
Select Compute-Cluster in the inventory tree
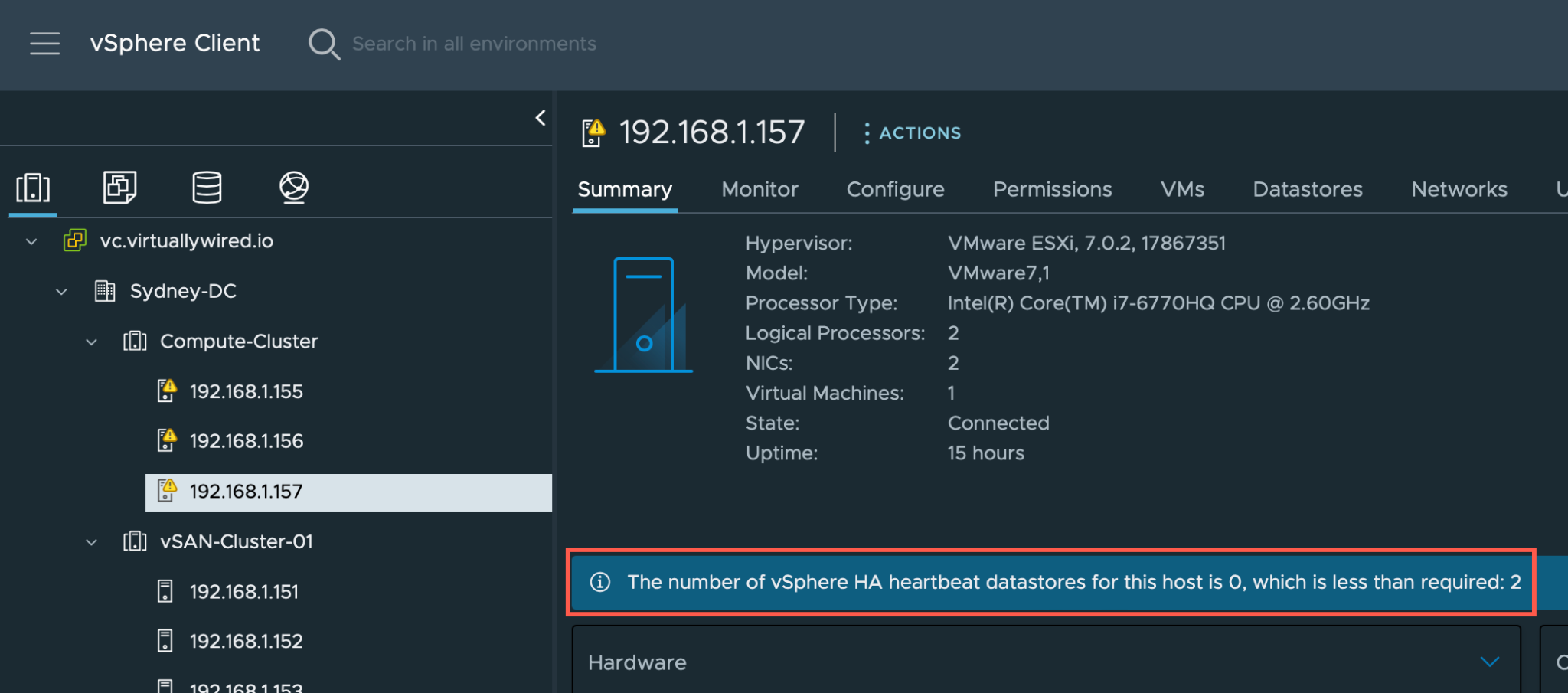[238, 341]
